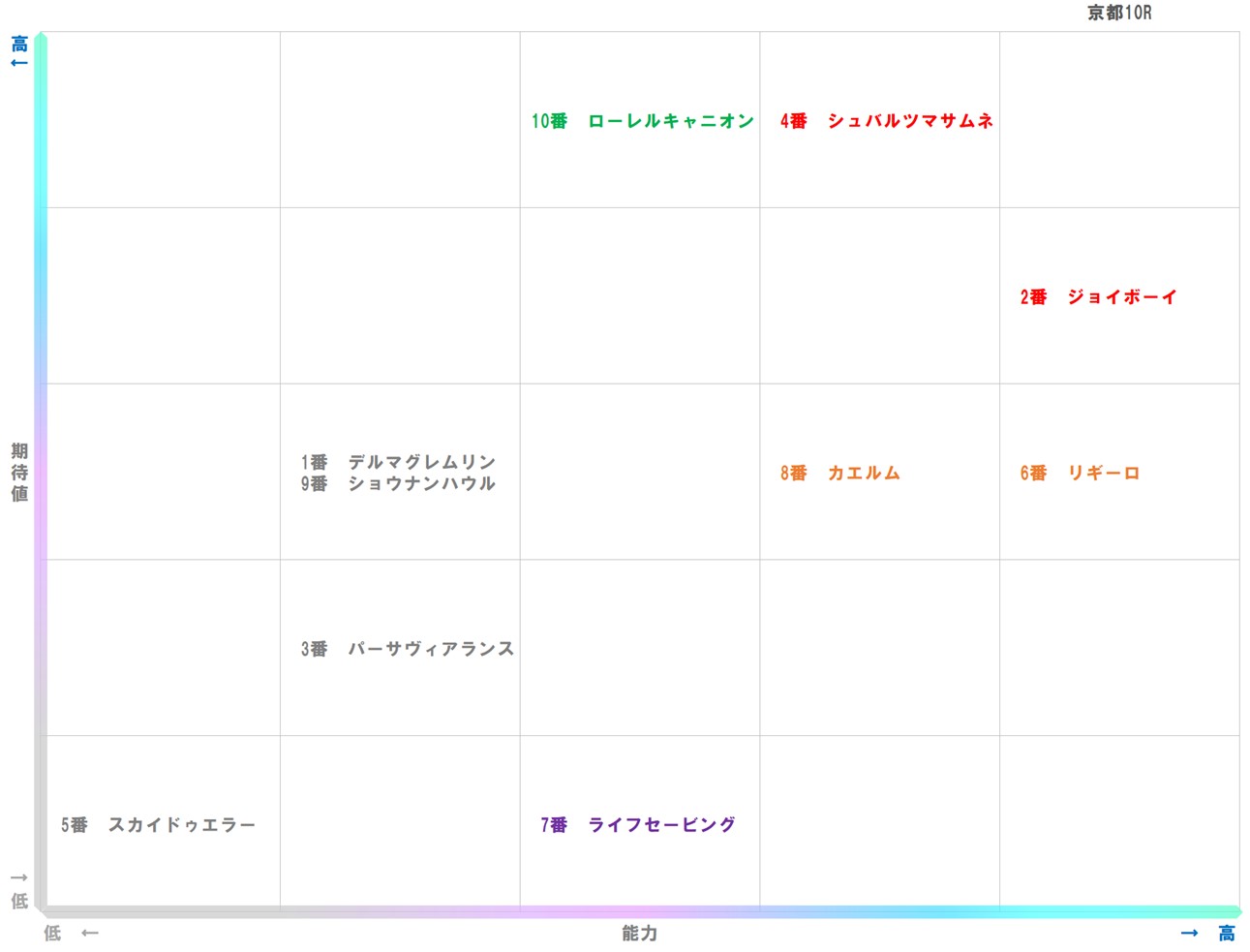Click the gray 低 label on the 能力 axis
1250x952 pixels.
[x=52, y=934]
